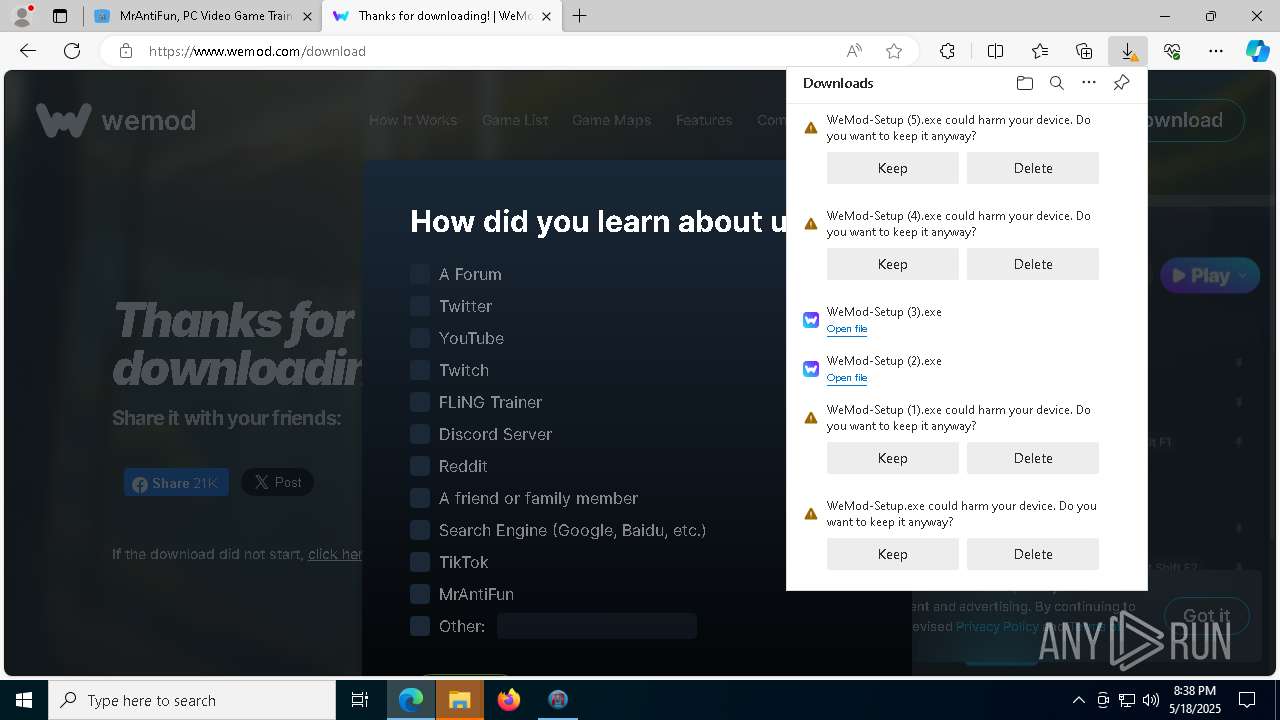
Task: Go back to previous page
Action: coord(28,51)
